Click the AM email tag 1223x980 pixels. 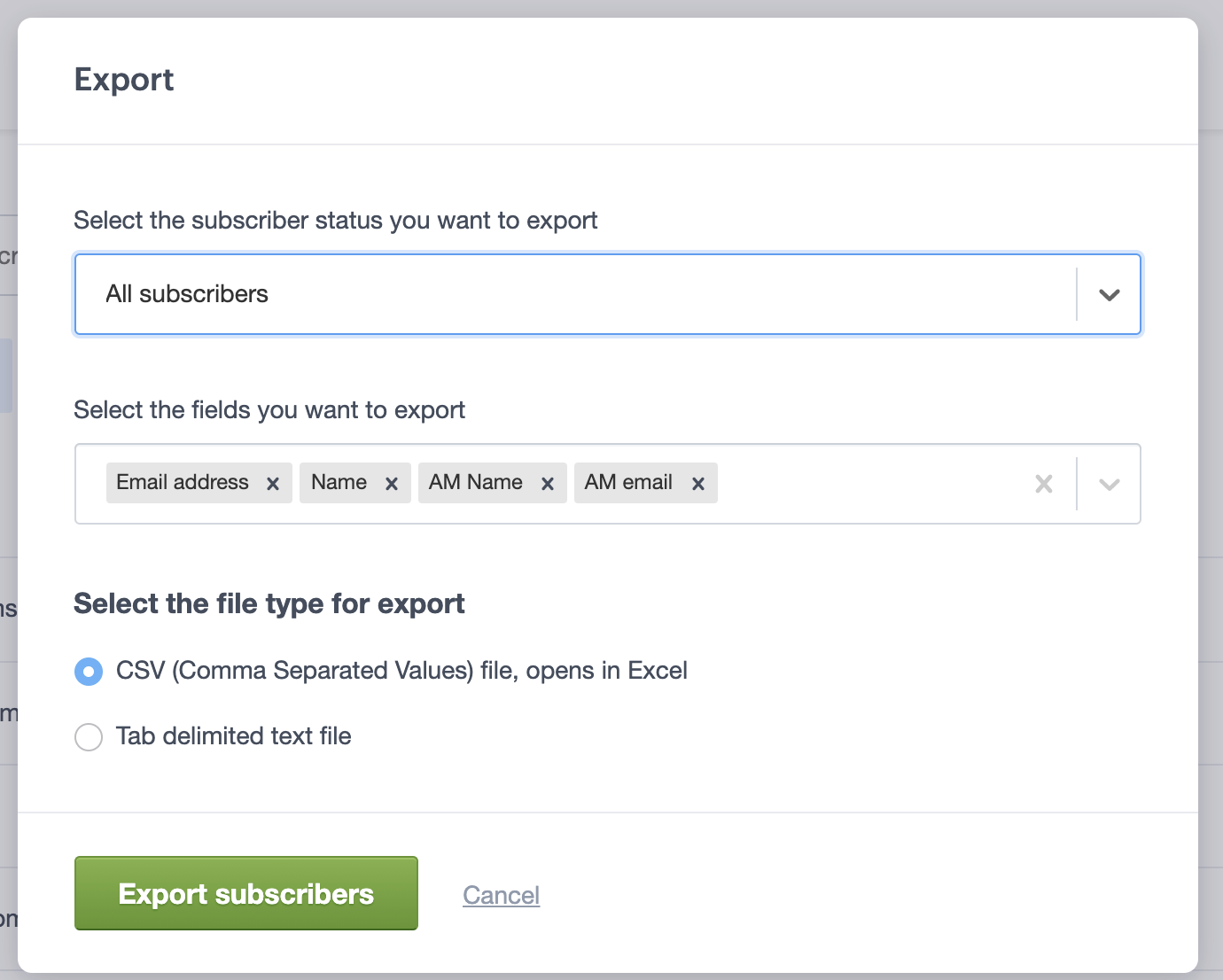click(627, 482)
